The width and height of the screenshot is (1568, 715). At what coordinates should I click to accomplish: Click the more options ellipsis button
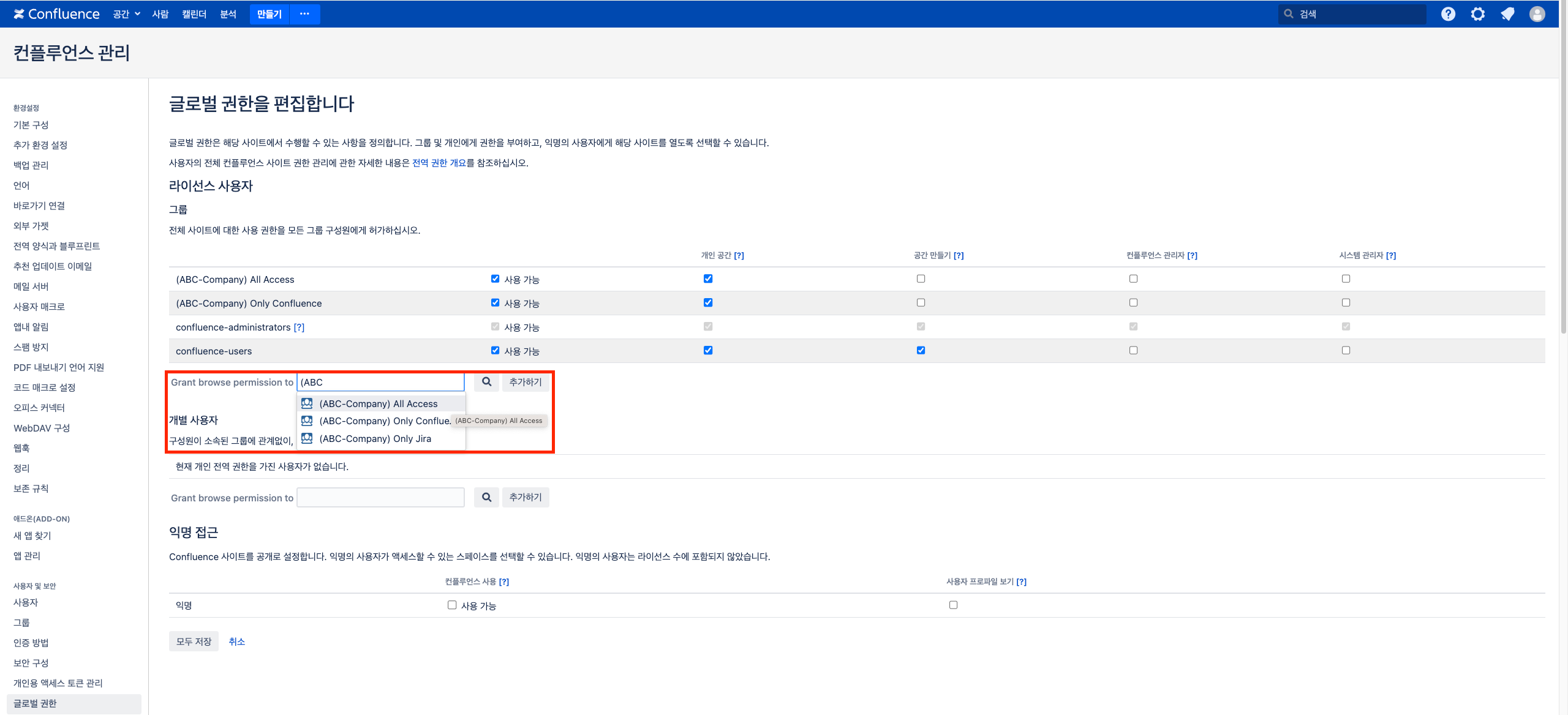click(304, 13)
